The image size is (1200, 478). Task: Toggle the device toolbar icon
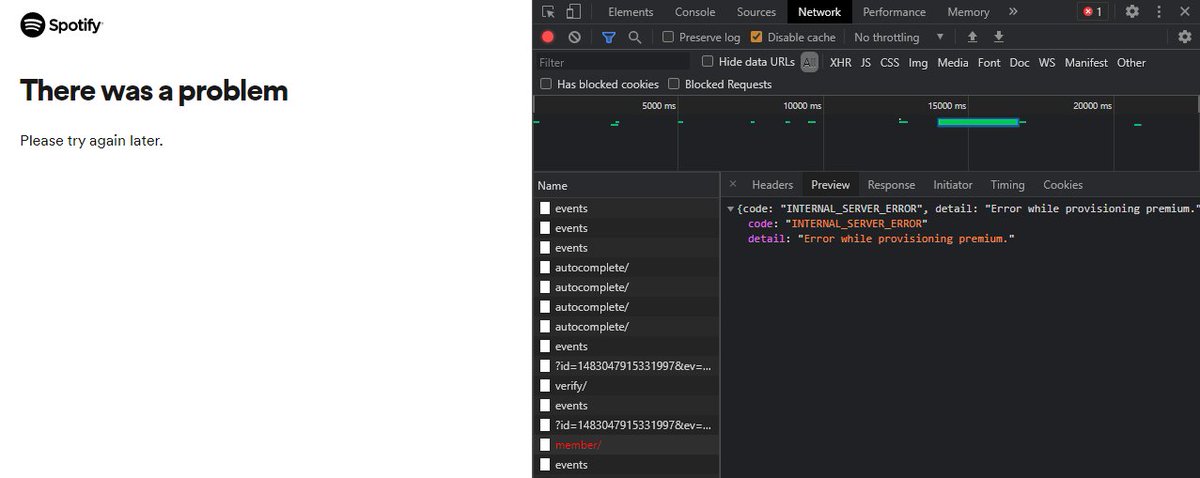pos(573,12)
